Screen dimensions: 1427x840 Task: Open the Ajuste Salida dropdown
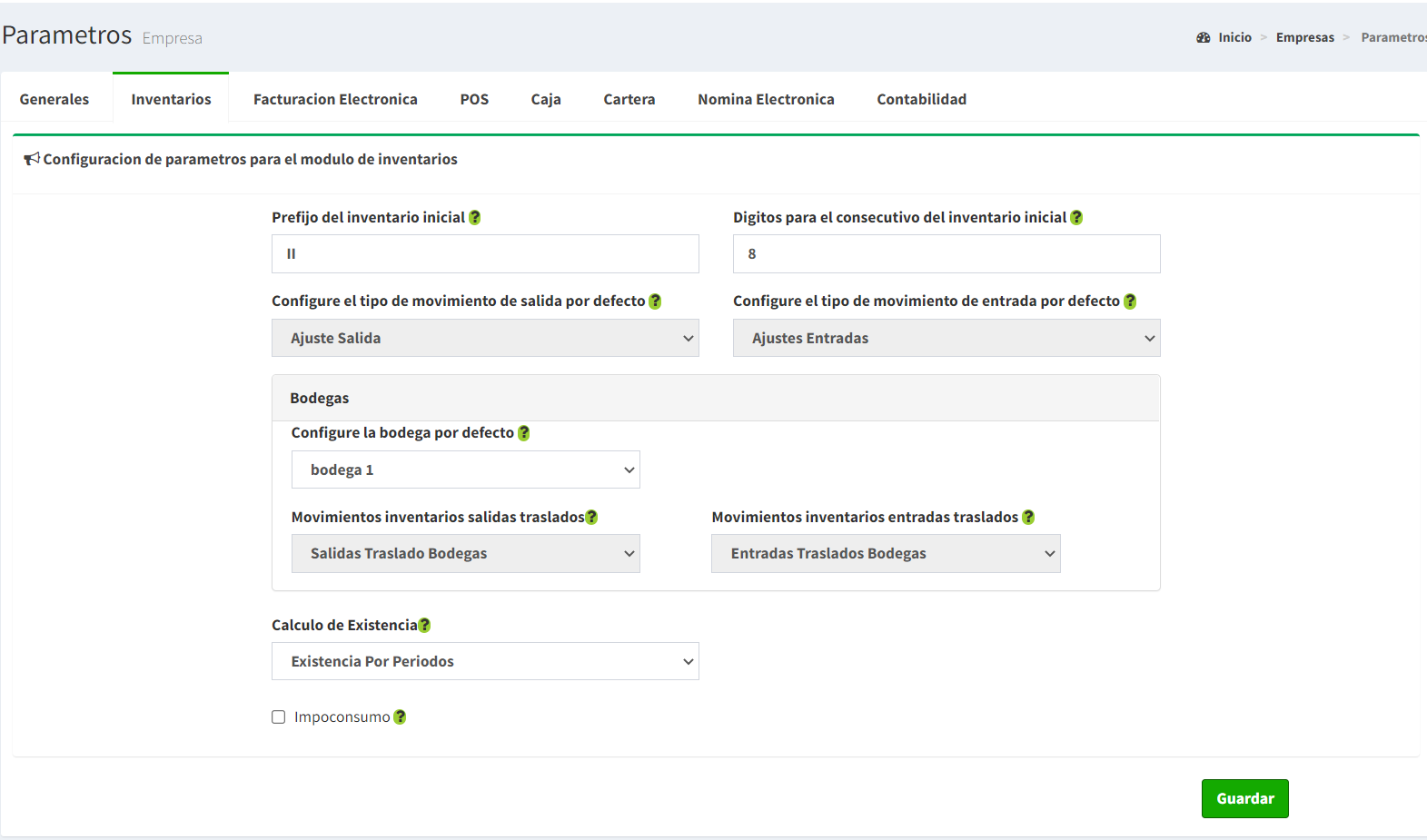point(485,338)
